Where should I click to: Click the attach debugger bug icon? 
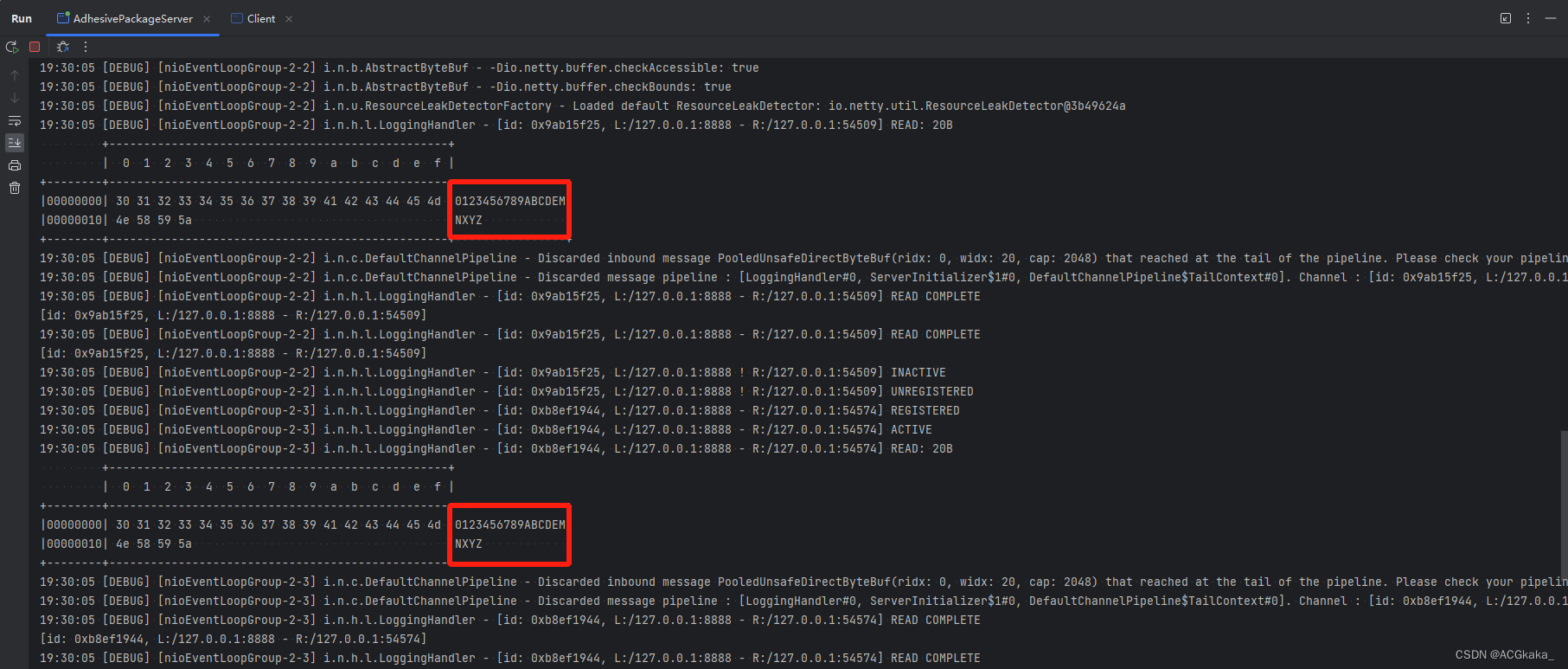click(63, 47)
